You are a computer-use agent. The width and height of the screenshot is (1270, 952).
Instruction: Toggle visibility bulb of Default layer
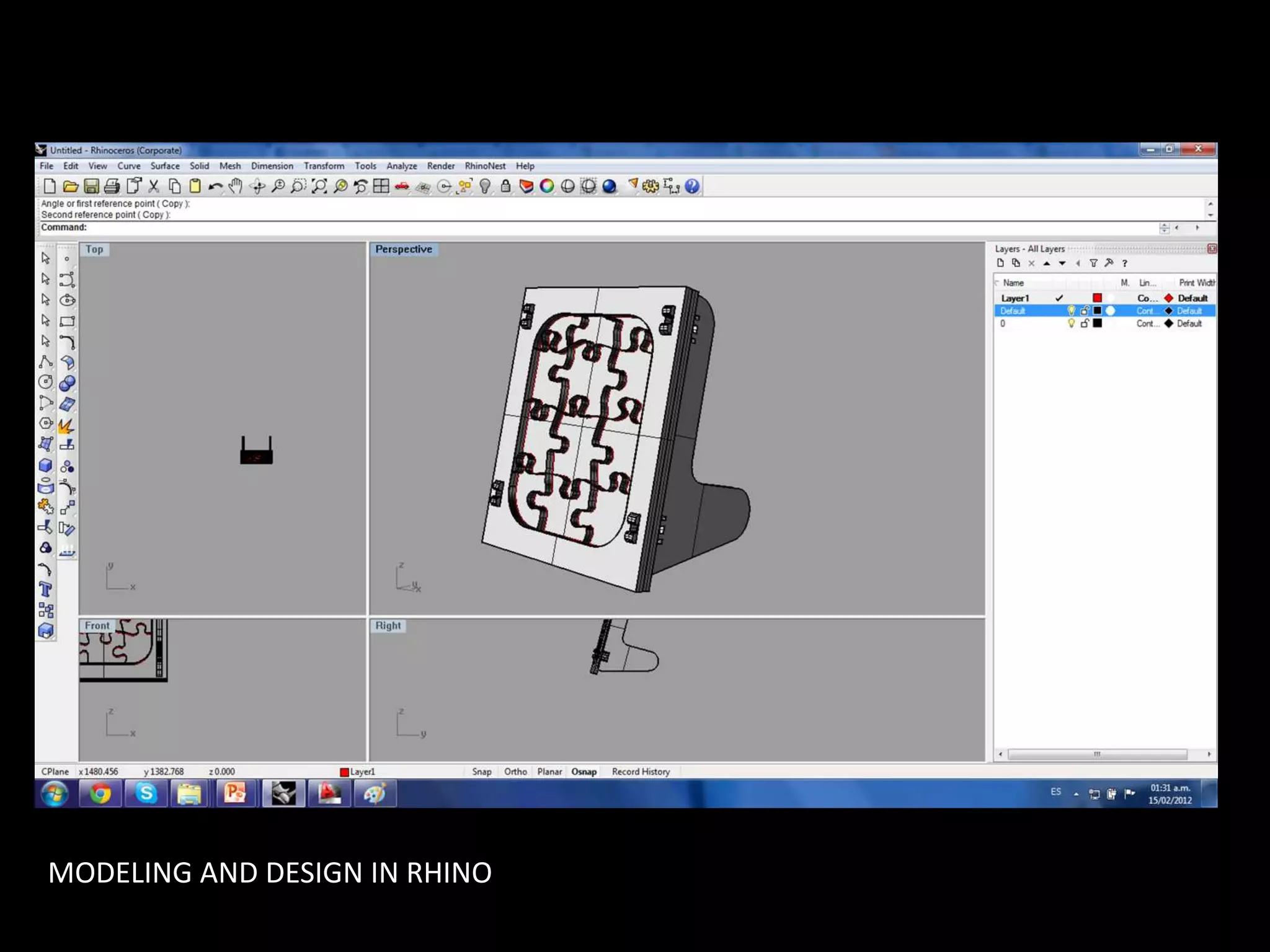click(x=1071, y=311)
